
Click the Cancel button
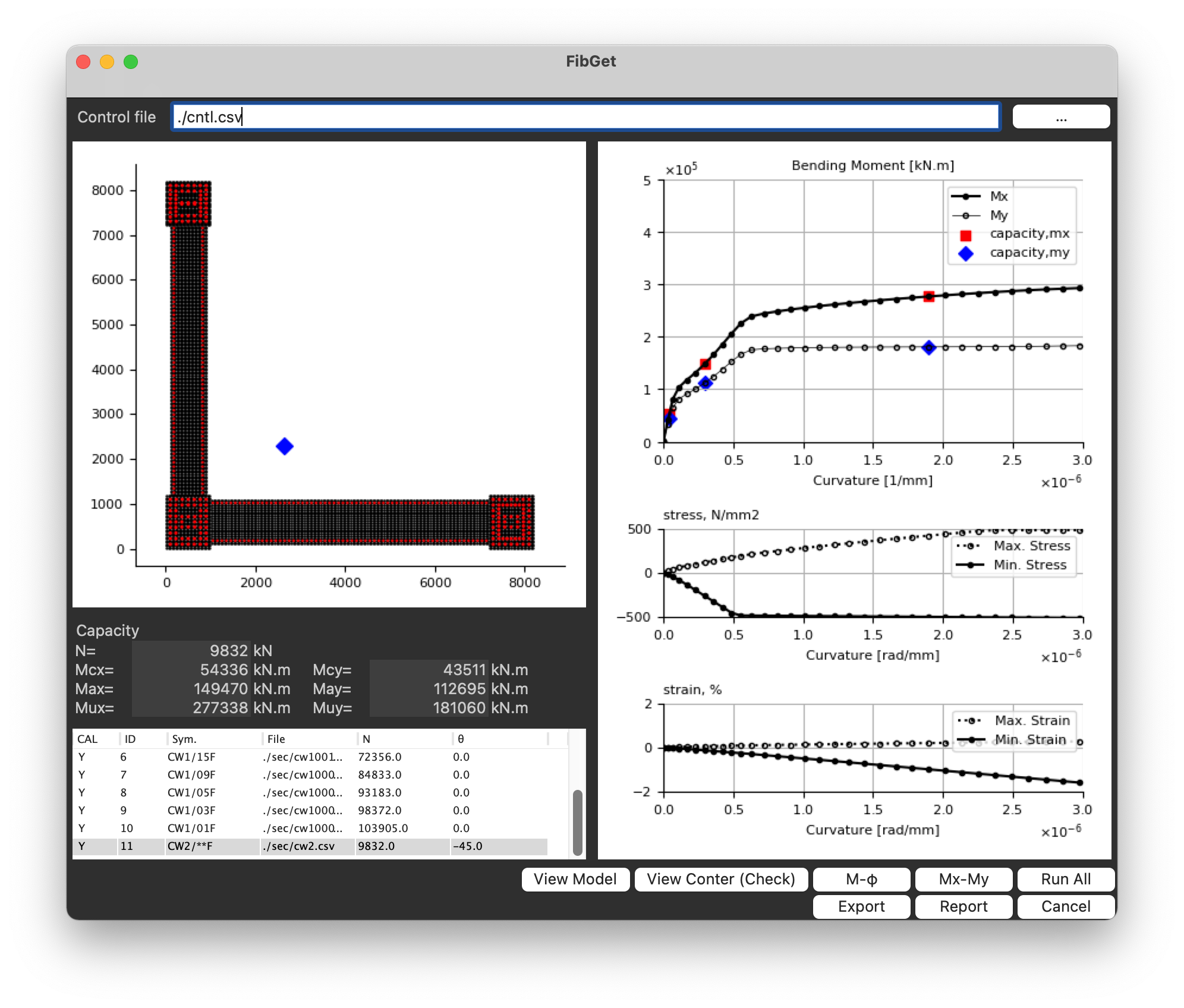coord(1066,906)
